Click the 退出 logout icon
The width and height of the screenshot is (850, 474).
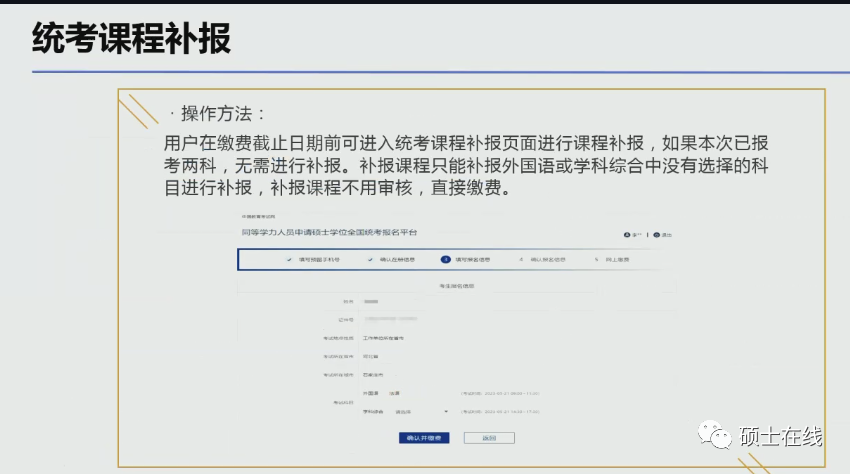tap(655, 235)
